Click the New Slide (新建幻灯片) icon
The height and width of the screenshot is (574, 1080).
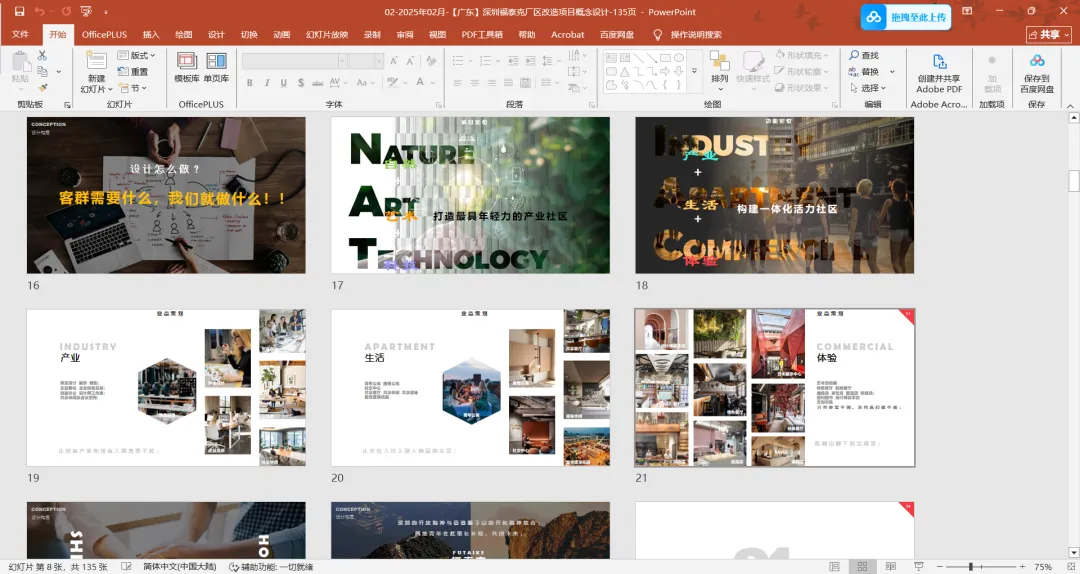coord(96,59)
